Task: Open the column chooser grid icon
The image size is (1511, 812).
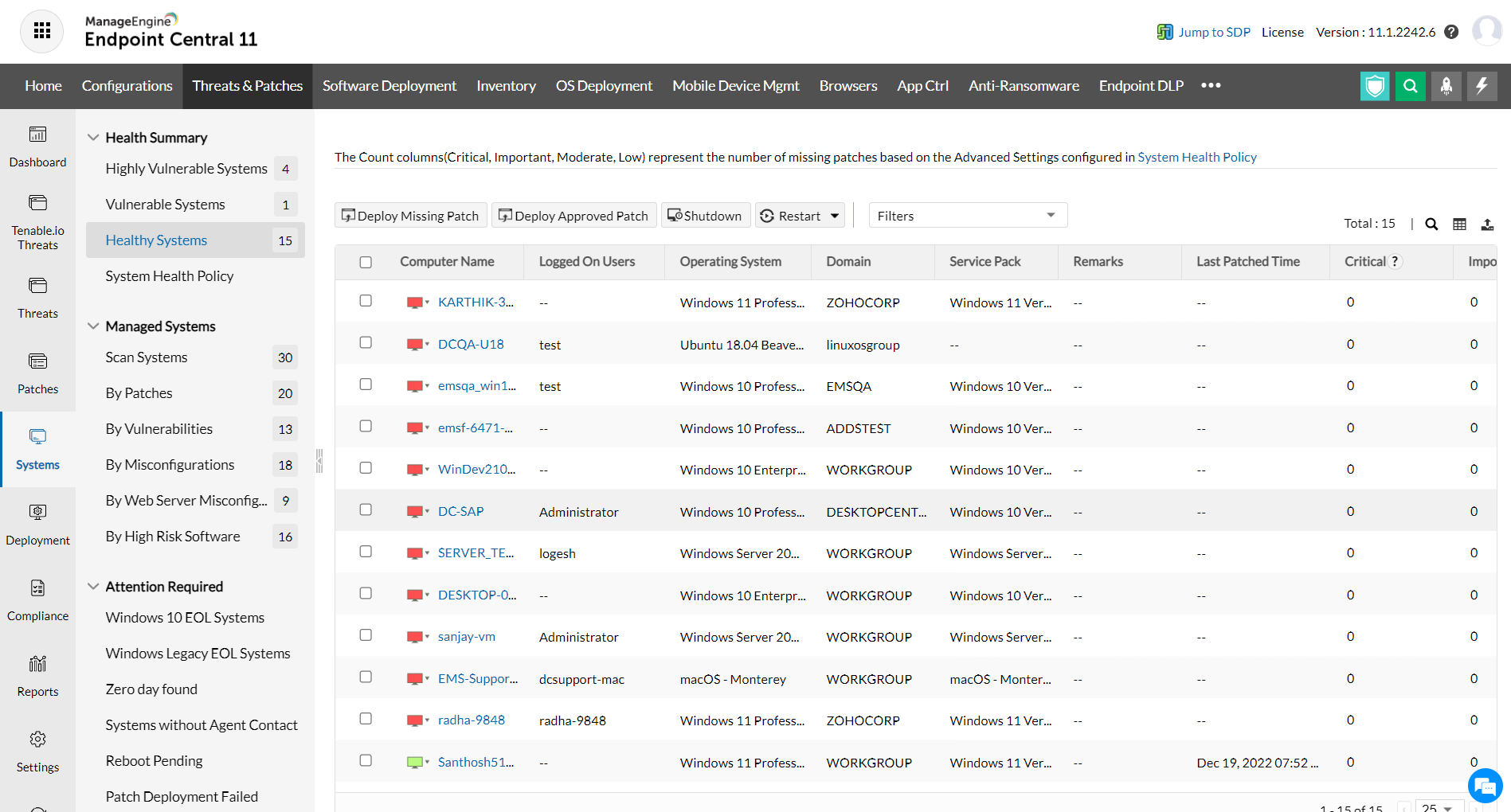Action: 1459,224
